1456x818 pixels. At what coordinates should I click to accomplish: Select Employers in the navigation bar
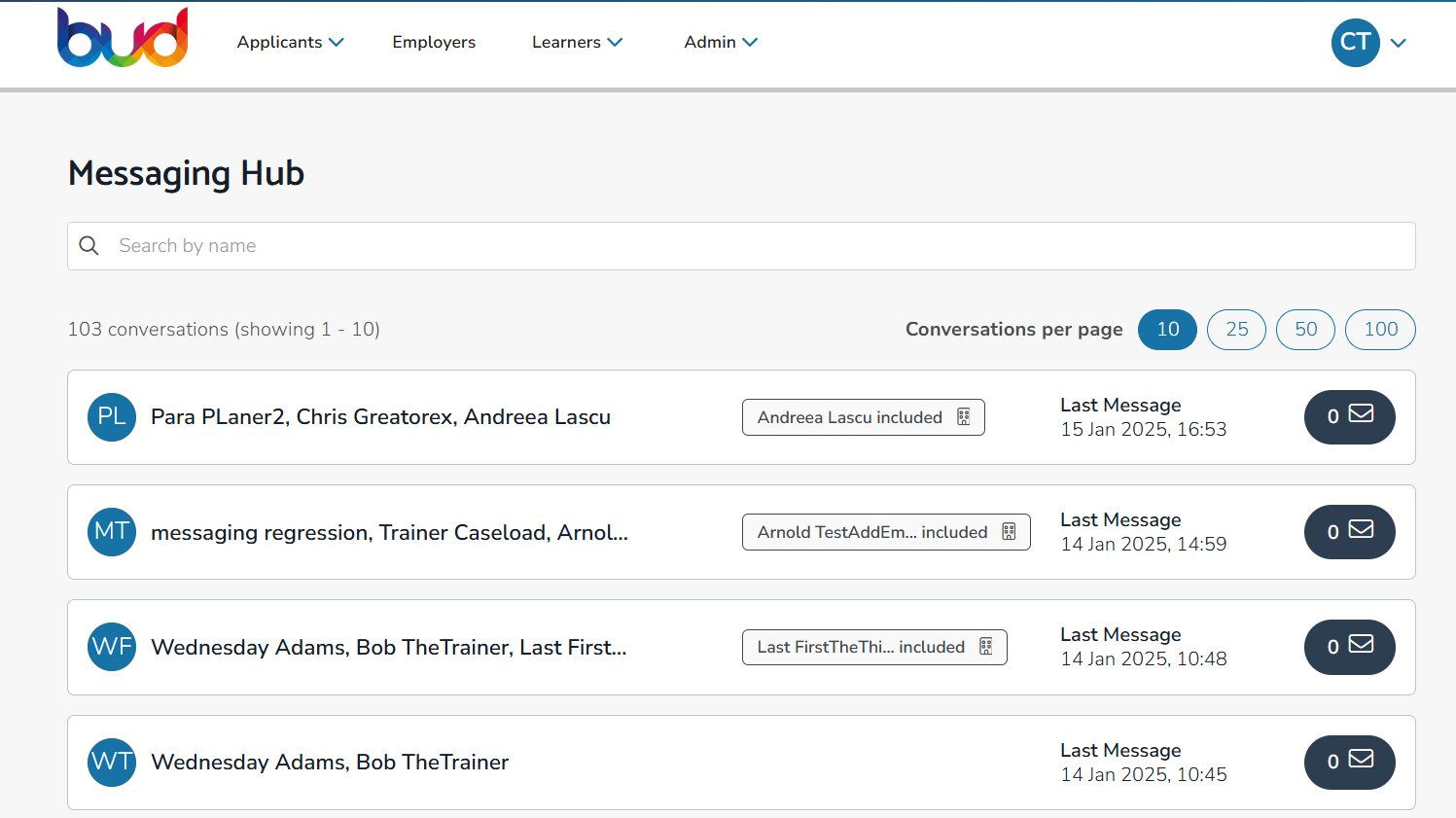click(434, 42)
